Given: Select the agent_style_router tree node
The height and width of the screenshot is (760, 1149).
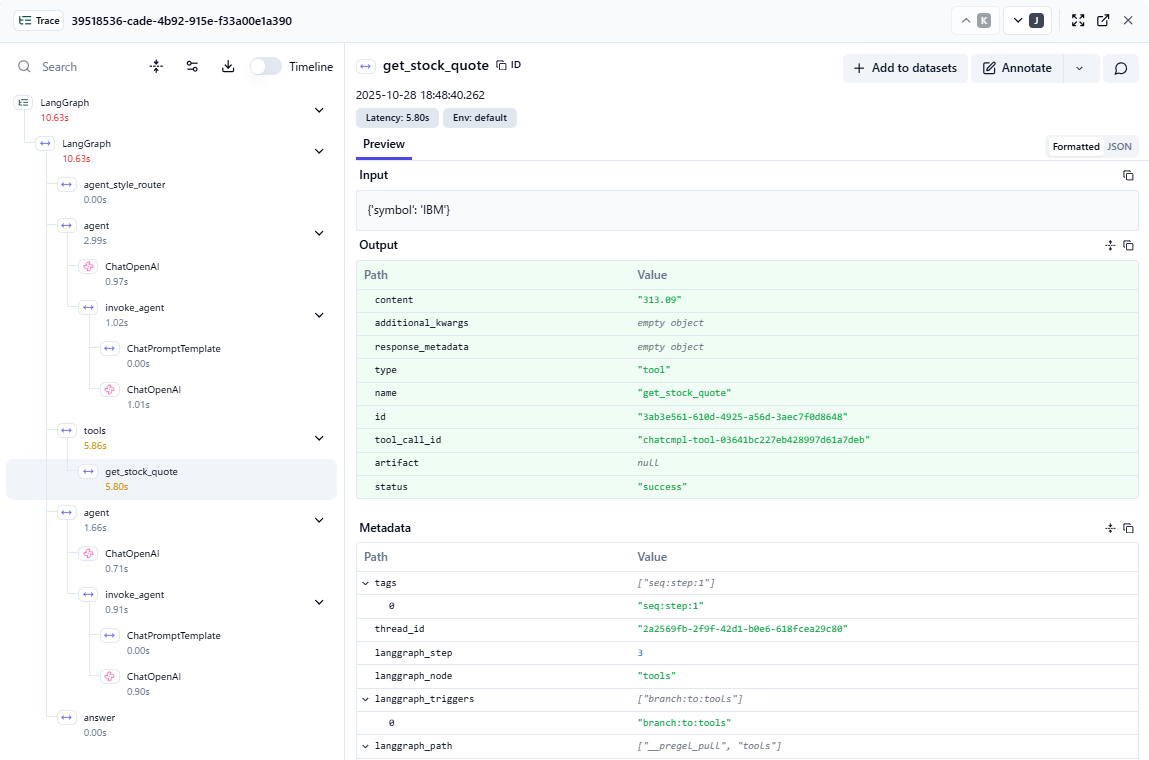Looking at the screenshot, I should pyautogui.click(x=124, y=185).
